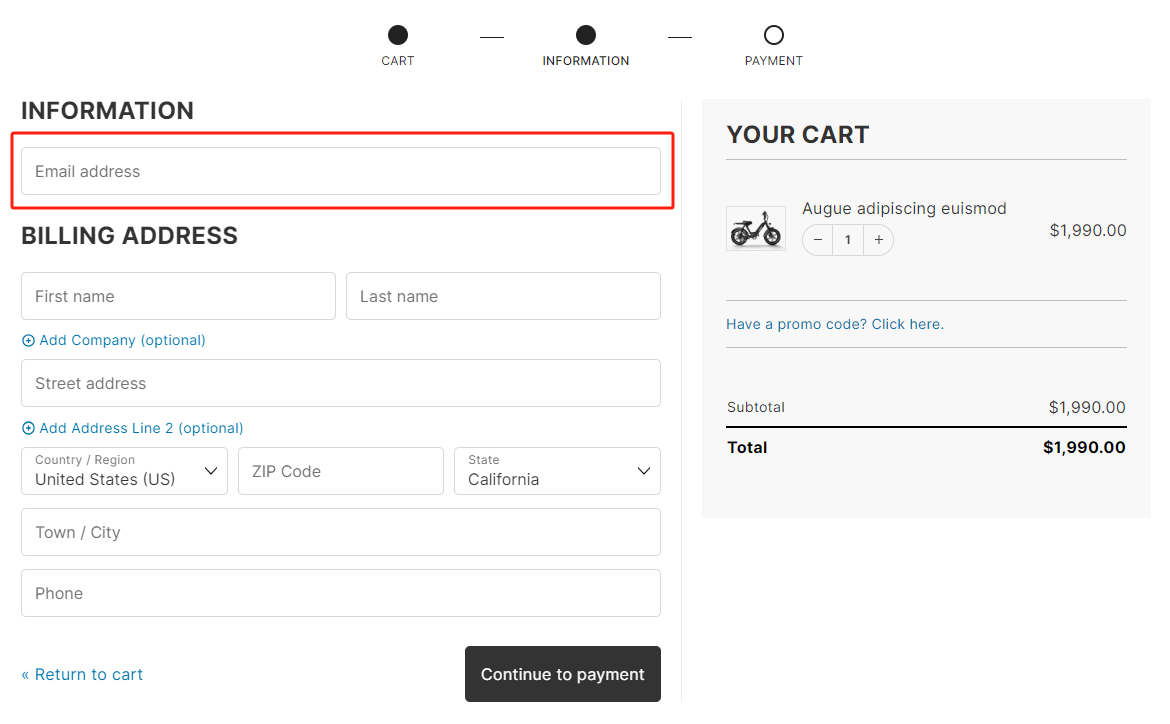Click the Return to cart link
Viewport: 1170px width, 724px height.
coord(82,675)
